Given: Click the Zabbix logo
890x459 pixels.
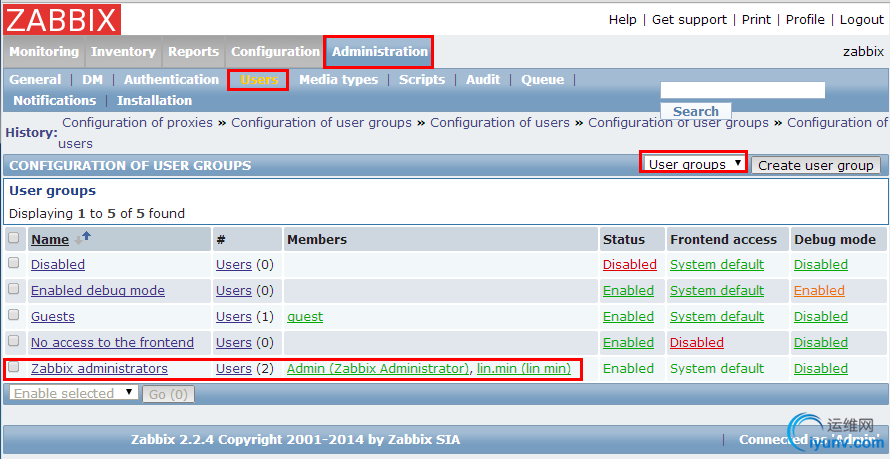Looking at the screenshot, I should coord(62,19).
